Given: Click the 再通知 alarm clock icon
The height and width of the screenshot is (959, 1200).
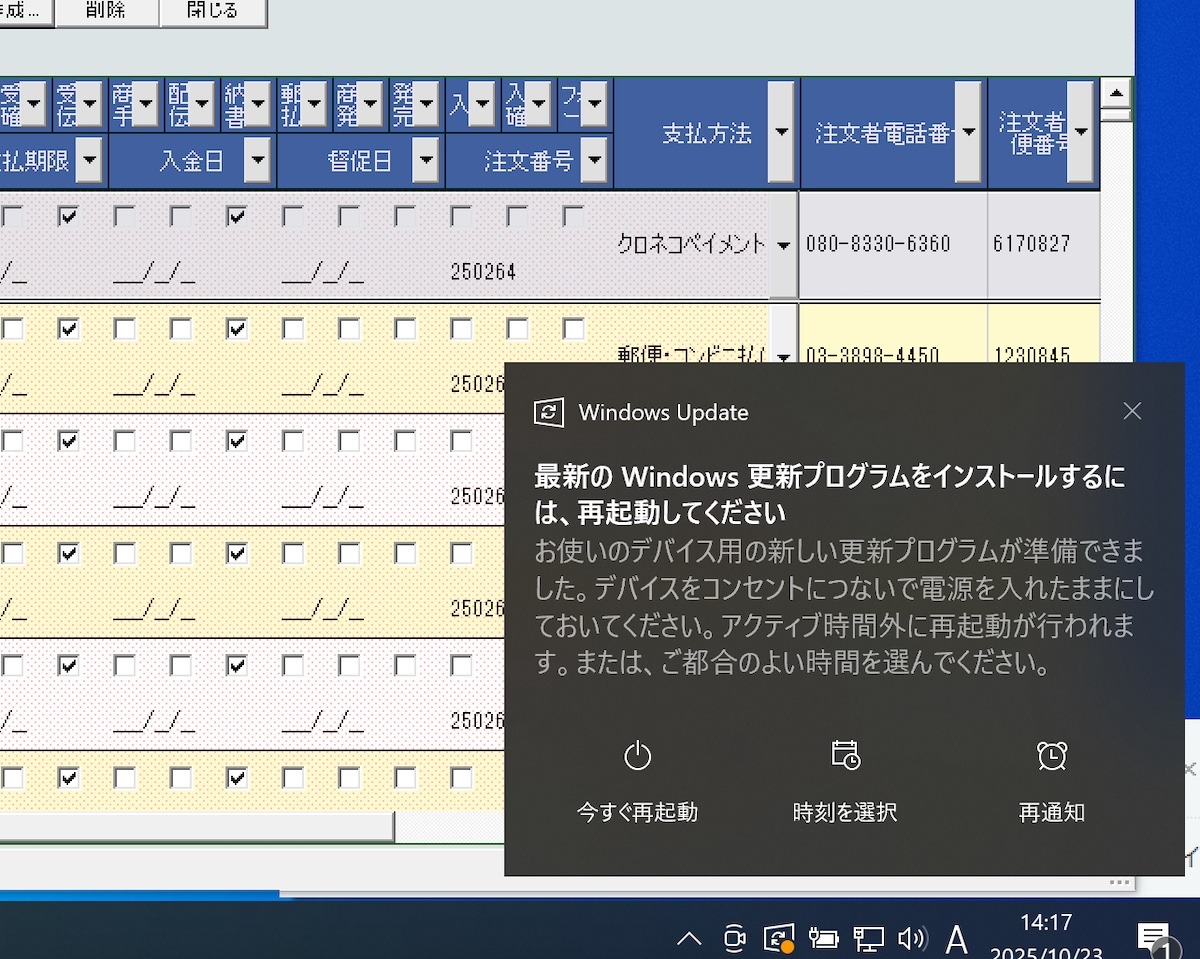Looking at the screenshot, I should tap(1051, 756).
